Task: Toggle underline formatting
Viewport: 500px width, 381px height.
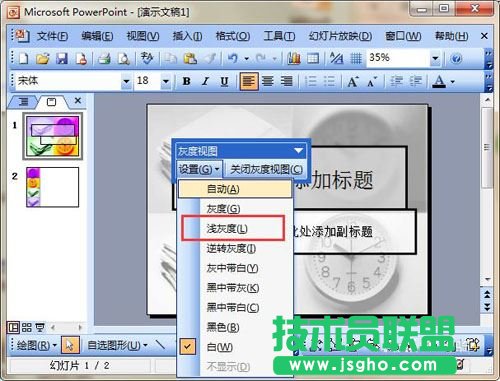Action: (x=224, y=81)
